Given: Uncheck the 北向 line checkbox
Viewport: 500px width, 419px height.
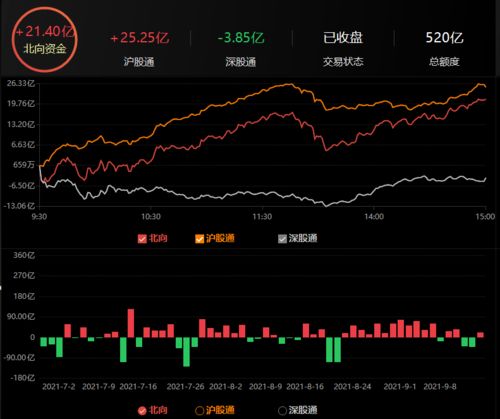Looking at the screenshot, I should coord(142,239).
